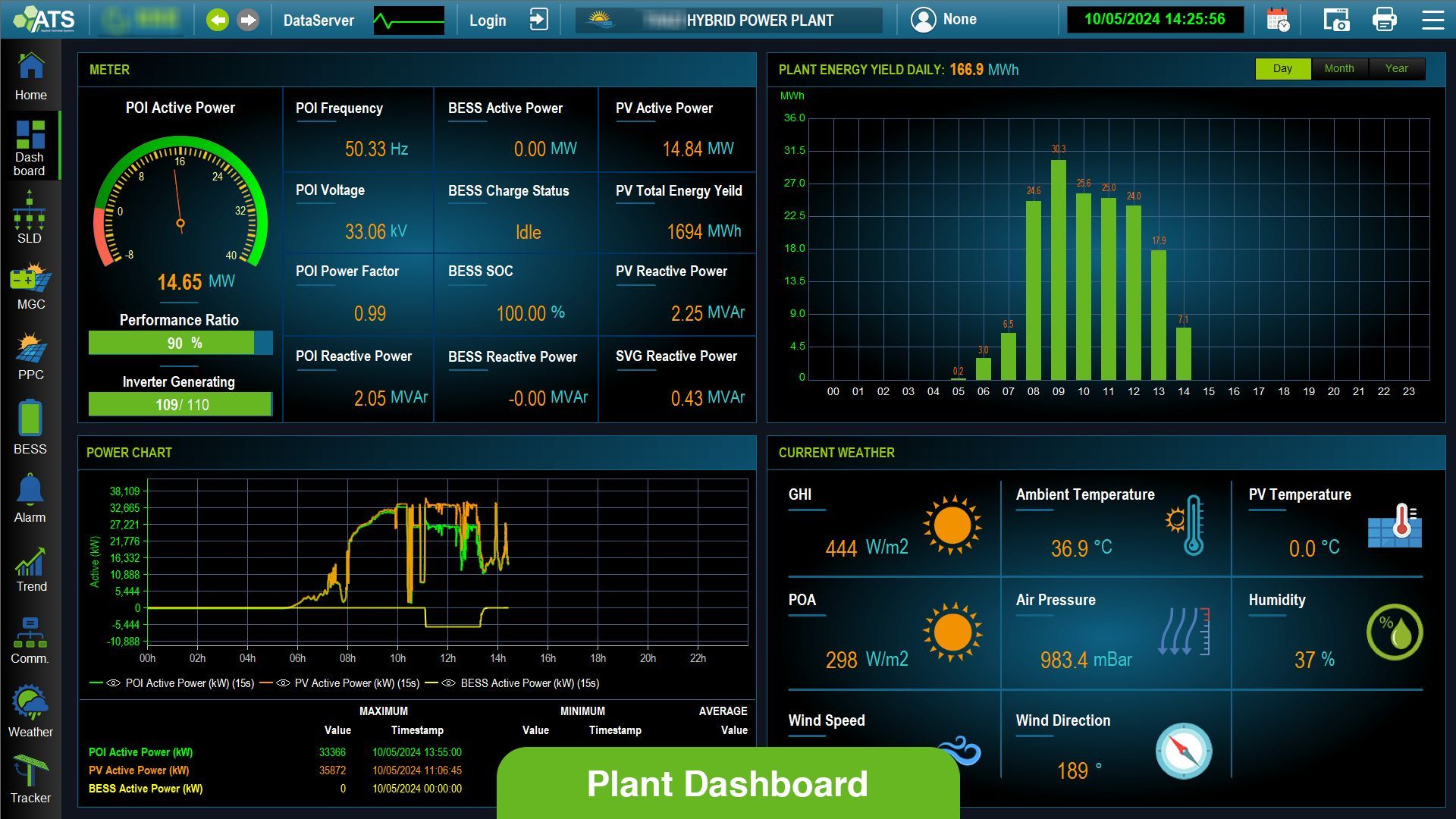Viewport: 1456px width, 819px height.
Task: Click the screenshot capture icon
Action: click(x=1335, y=20)
